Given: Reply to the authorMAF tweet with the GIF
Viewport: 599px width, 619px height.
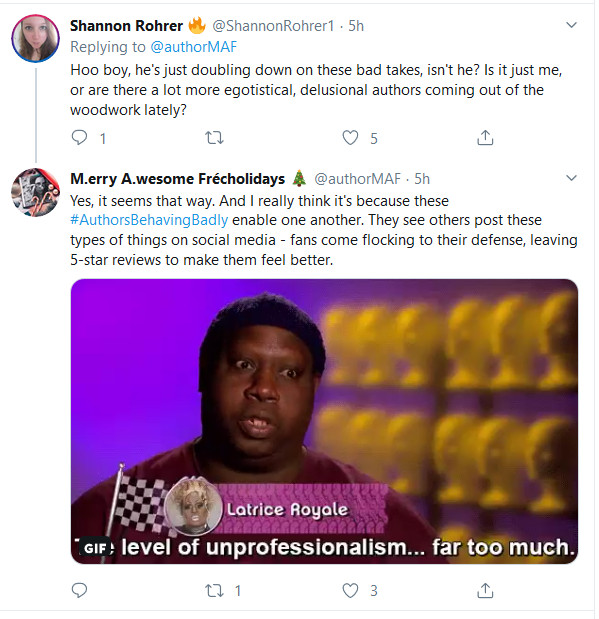Looking at the screenshot, I should pos(79,591).
